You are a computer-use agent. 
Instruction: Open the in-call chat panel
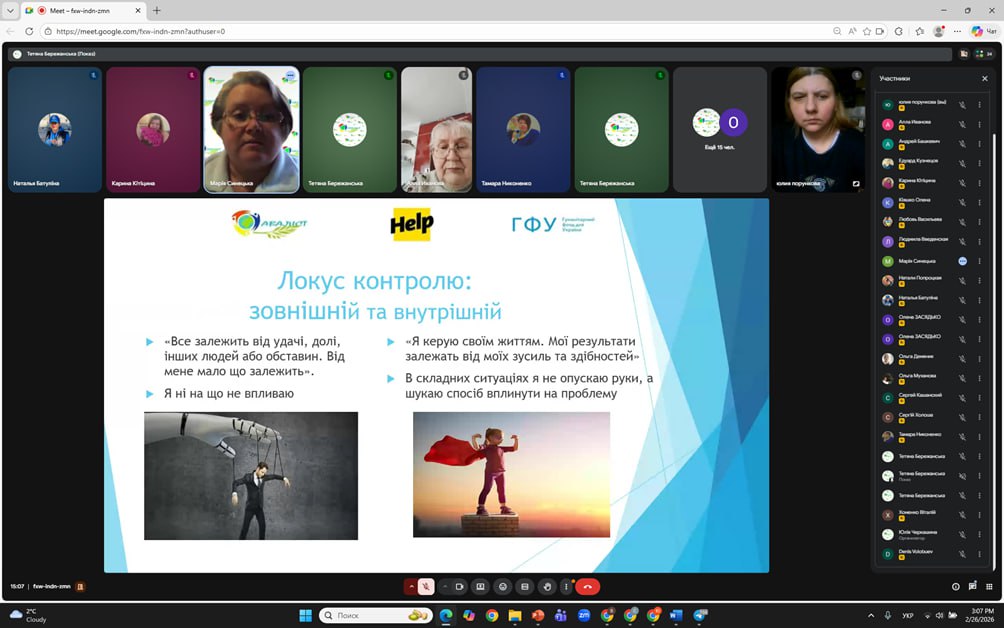pyautogui.click(x=973, y=587)
